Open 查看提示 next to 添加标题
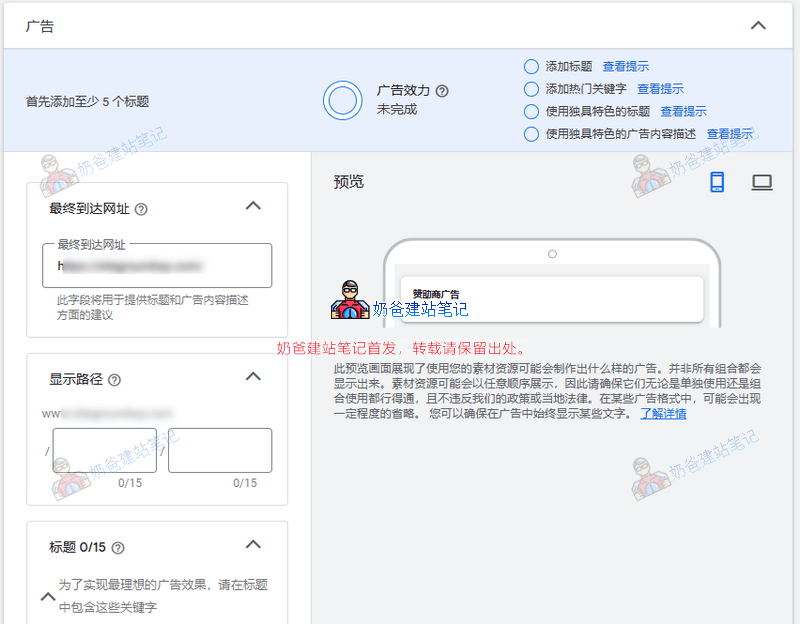 point(626,66)
